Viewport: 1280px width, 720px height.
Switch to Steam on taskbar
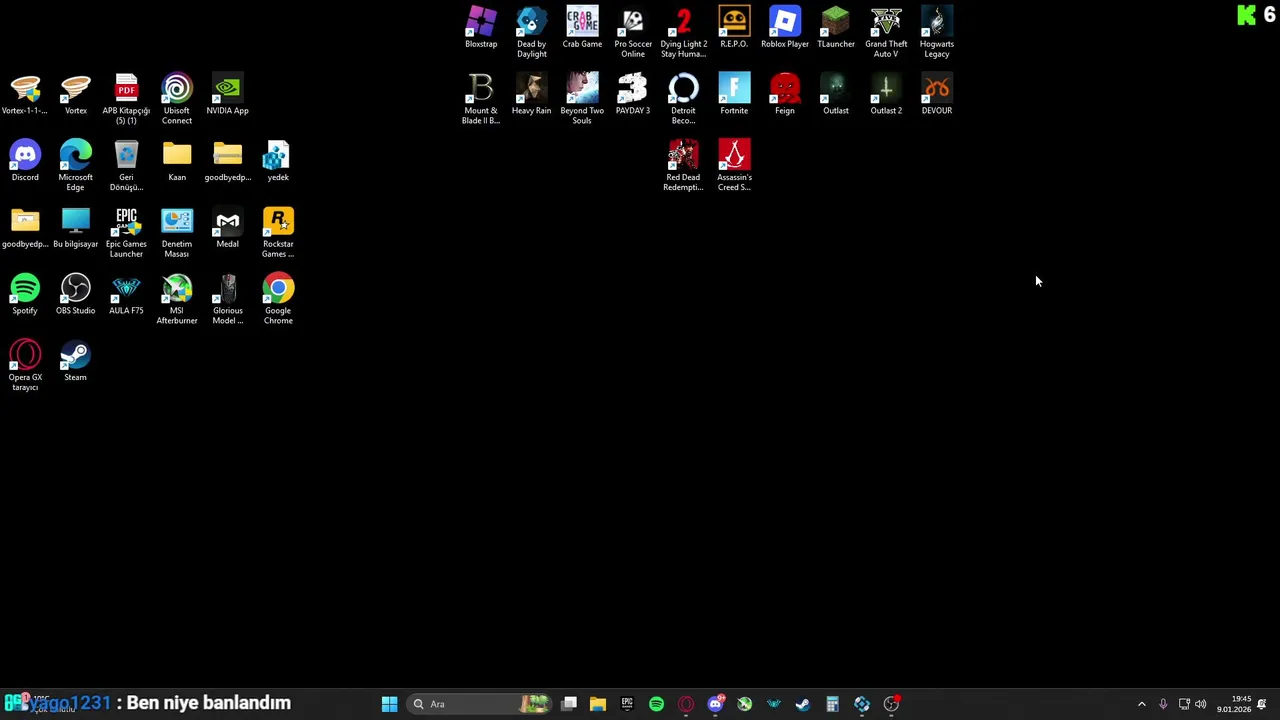pyautogui.click(x=803, y=704)
